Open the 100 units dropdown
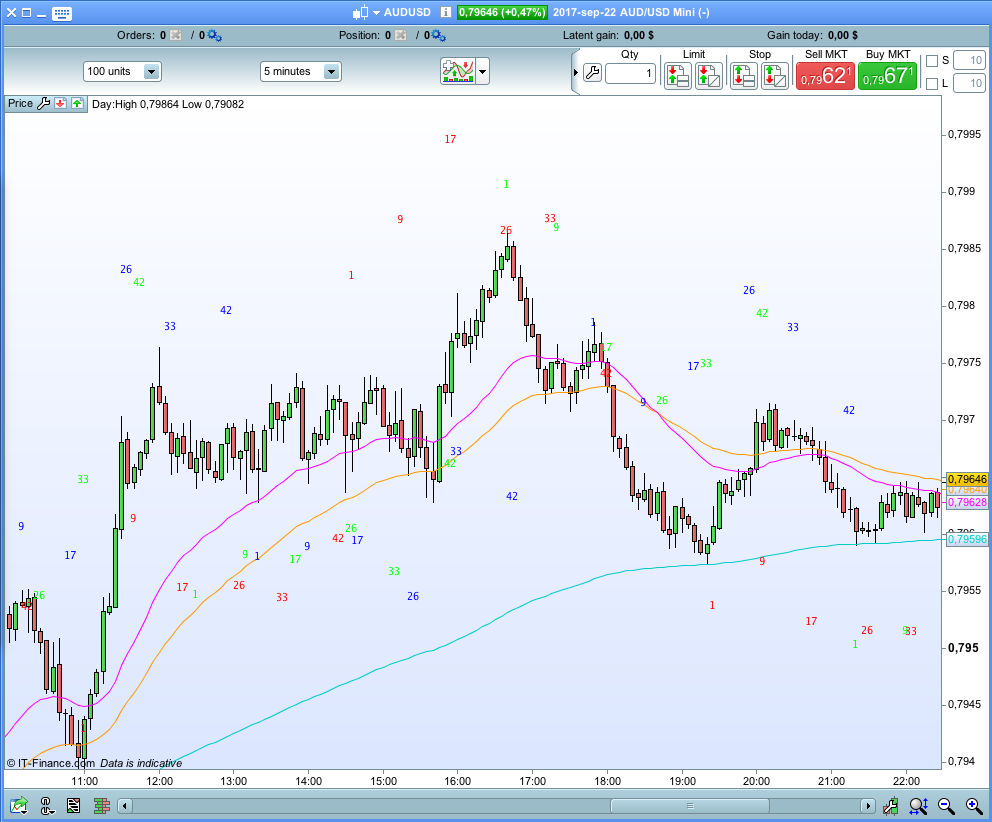 point(122,72)
